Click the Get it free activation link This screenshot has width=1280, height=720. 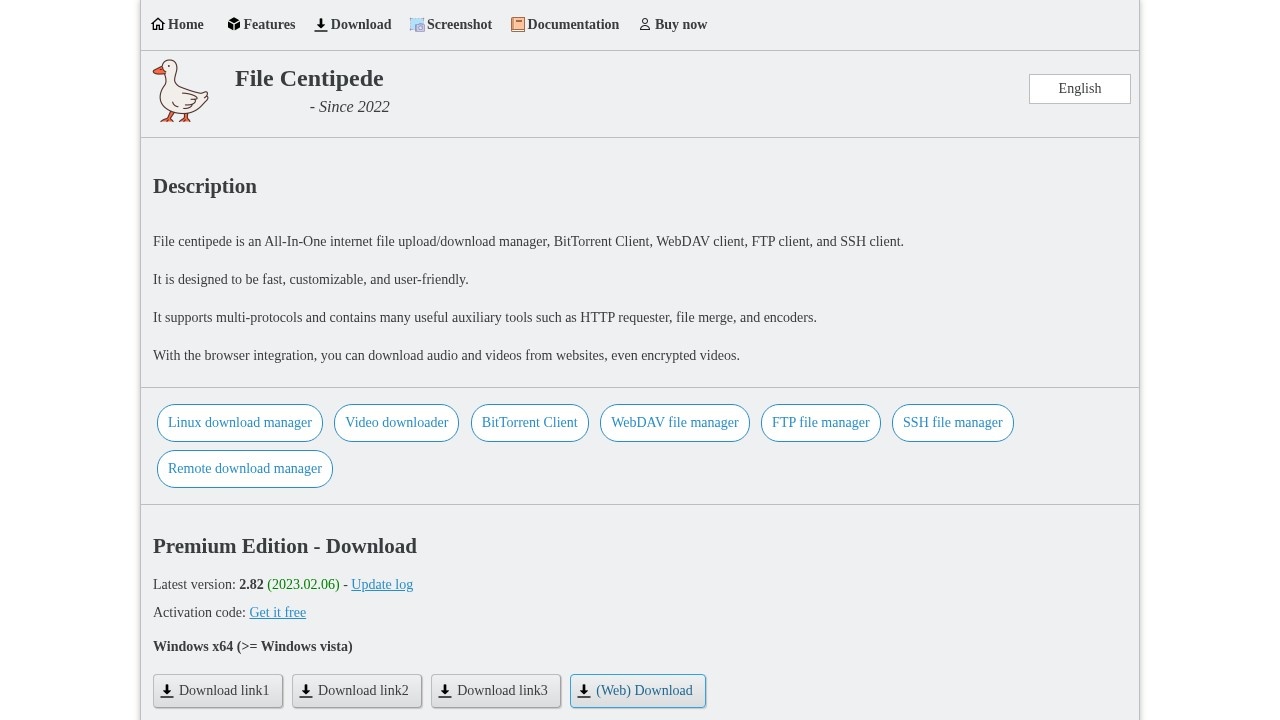277,613
